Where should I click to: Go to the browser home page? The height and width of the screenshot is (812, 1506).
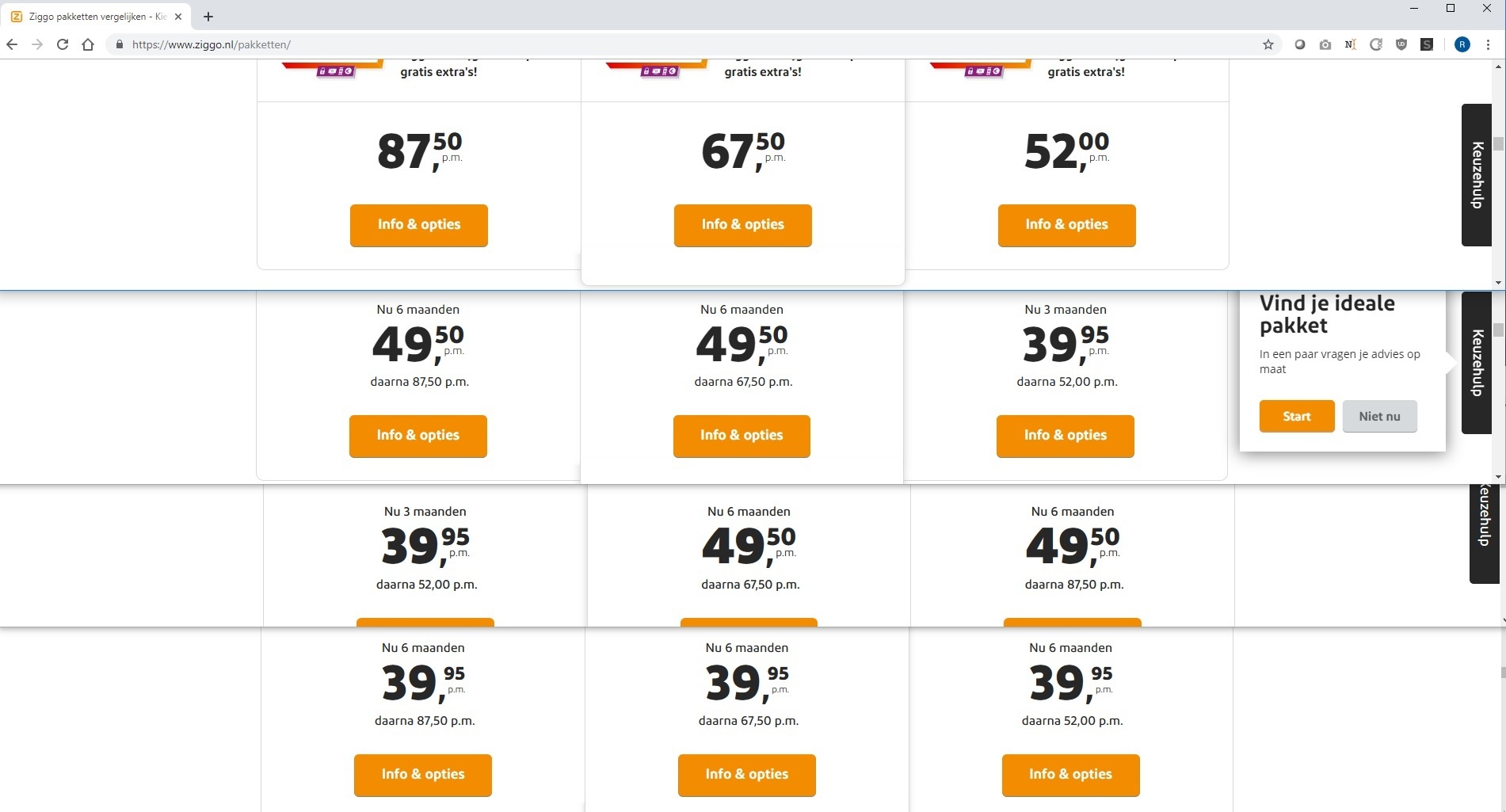(88, 44)
